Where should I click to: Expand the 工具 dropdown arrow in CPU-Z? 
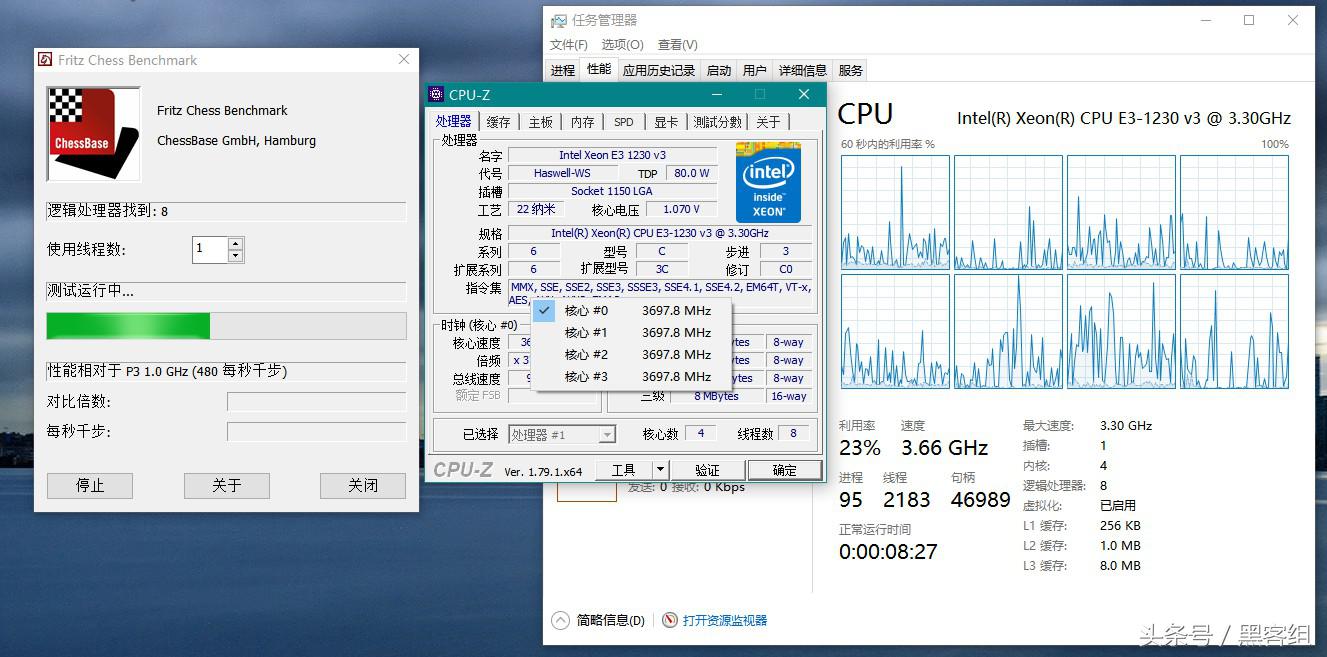pos(660,470)
